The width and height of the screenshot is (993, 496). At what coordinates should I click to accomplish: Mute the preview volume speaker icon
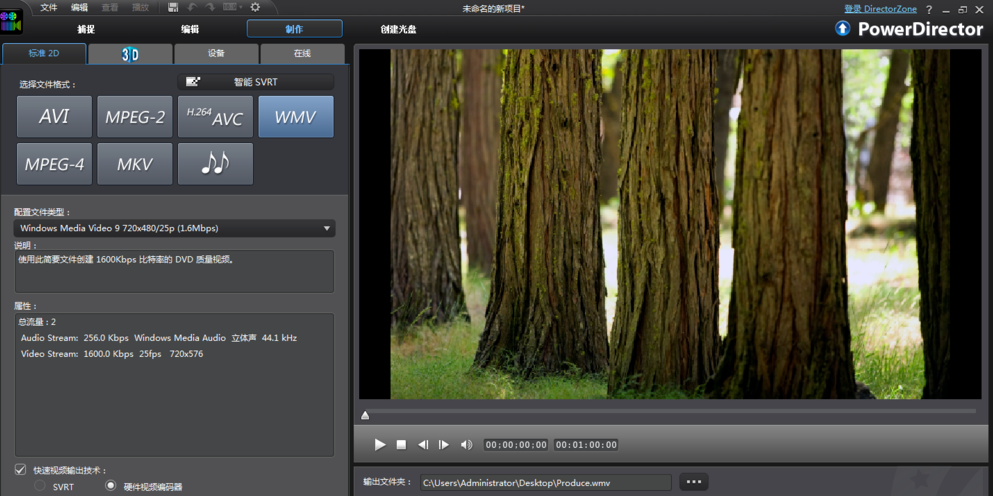click(466, 445)
